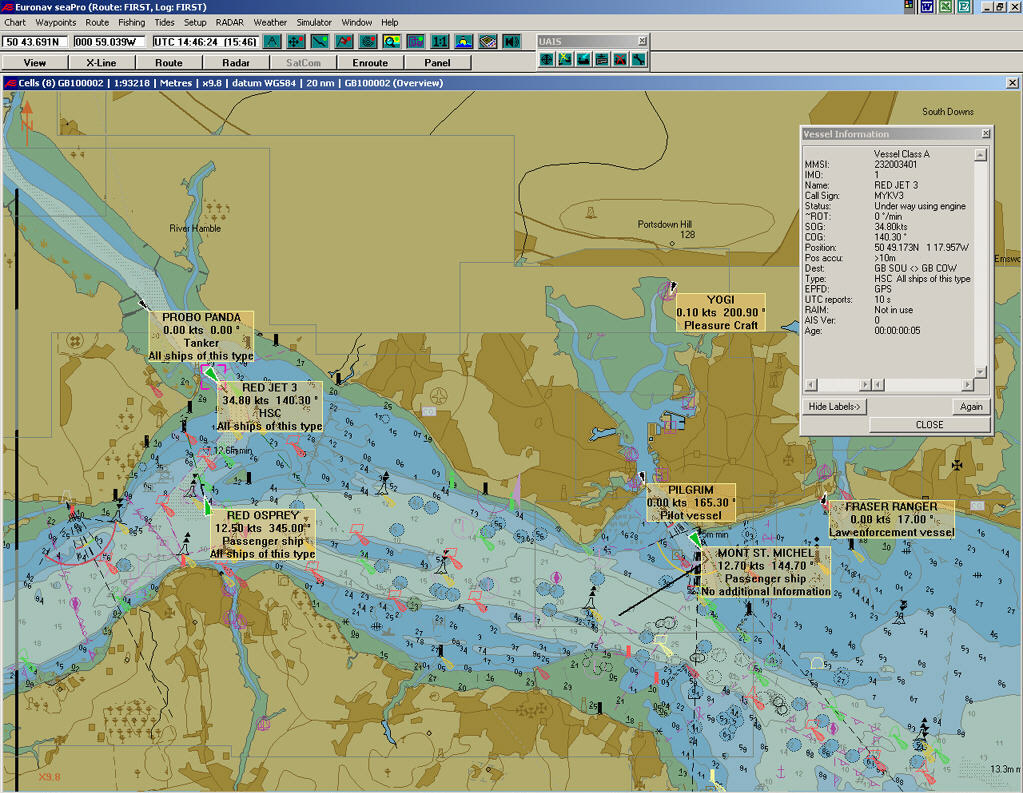Click the Again button in Vessel Information
Screen dimensions: 1023x793
[x=971, y=407]
